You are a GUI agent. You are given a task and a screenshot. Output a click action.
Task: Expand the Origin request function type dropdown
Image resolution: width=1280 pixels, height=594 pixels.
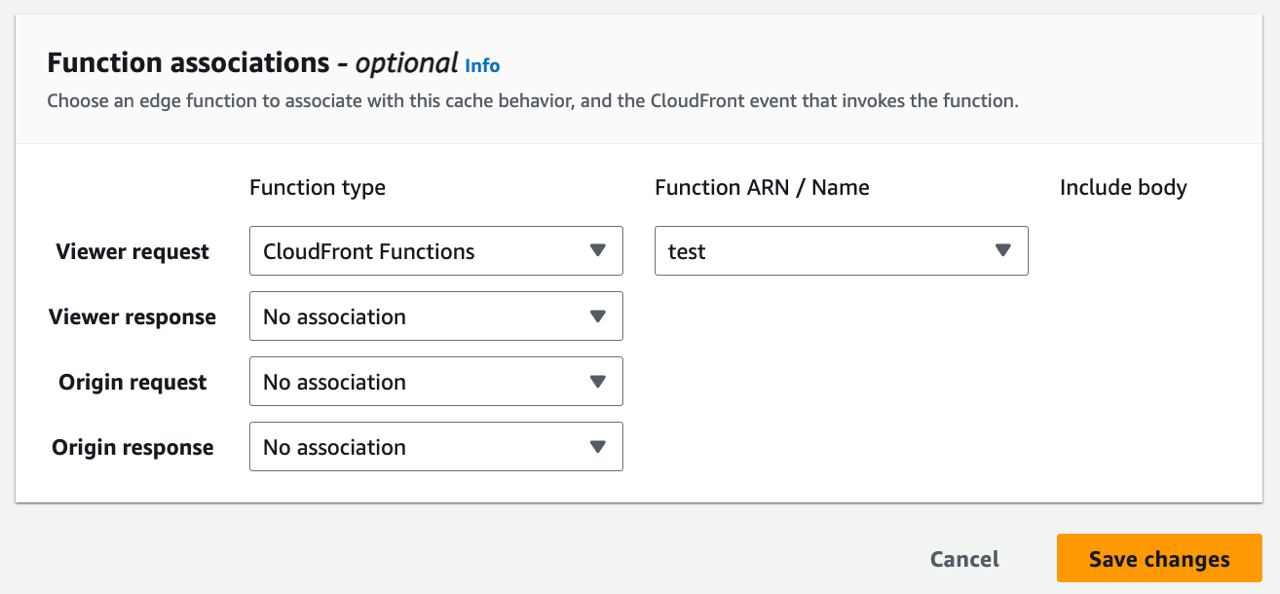(x=420, y=381)
